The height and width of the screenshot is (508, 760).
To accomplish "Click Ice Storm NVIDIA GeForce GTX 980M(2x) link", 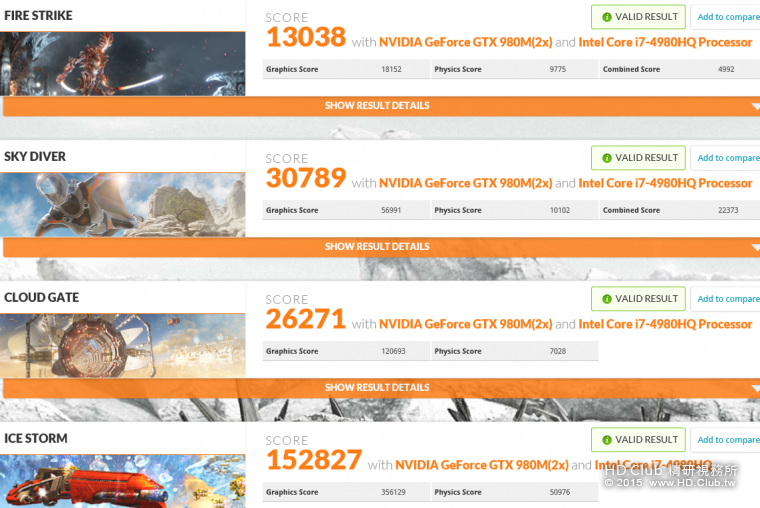I will pos(482,465).
